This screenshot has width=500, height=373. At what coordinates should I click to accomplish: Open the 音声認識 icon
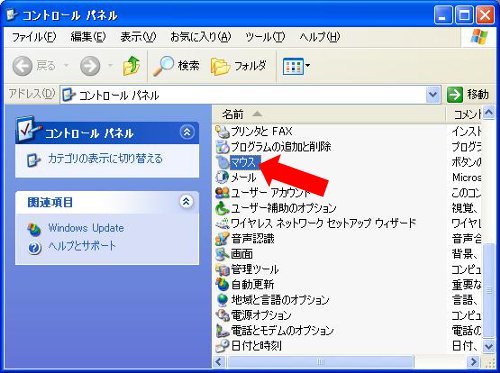[x=222, y=239]
